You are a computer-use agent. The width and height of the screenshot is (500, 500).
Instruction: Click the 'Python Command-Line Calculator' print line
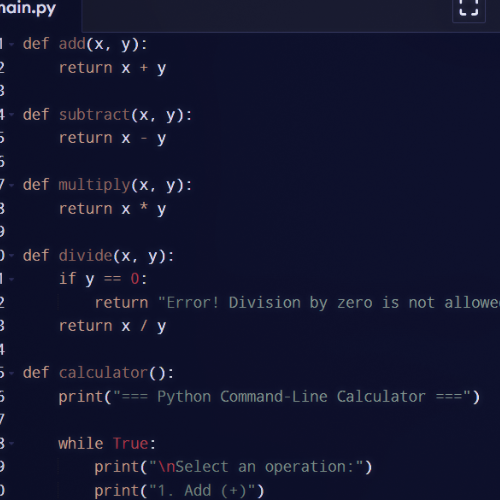point(269,397)
